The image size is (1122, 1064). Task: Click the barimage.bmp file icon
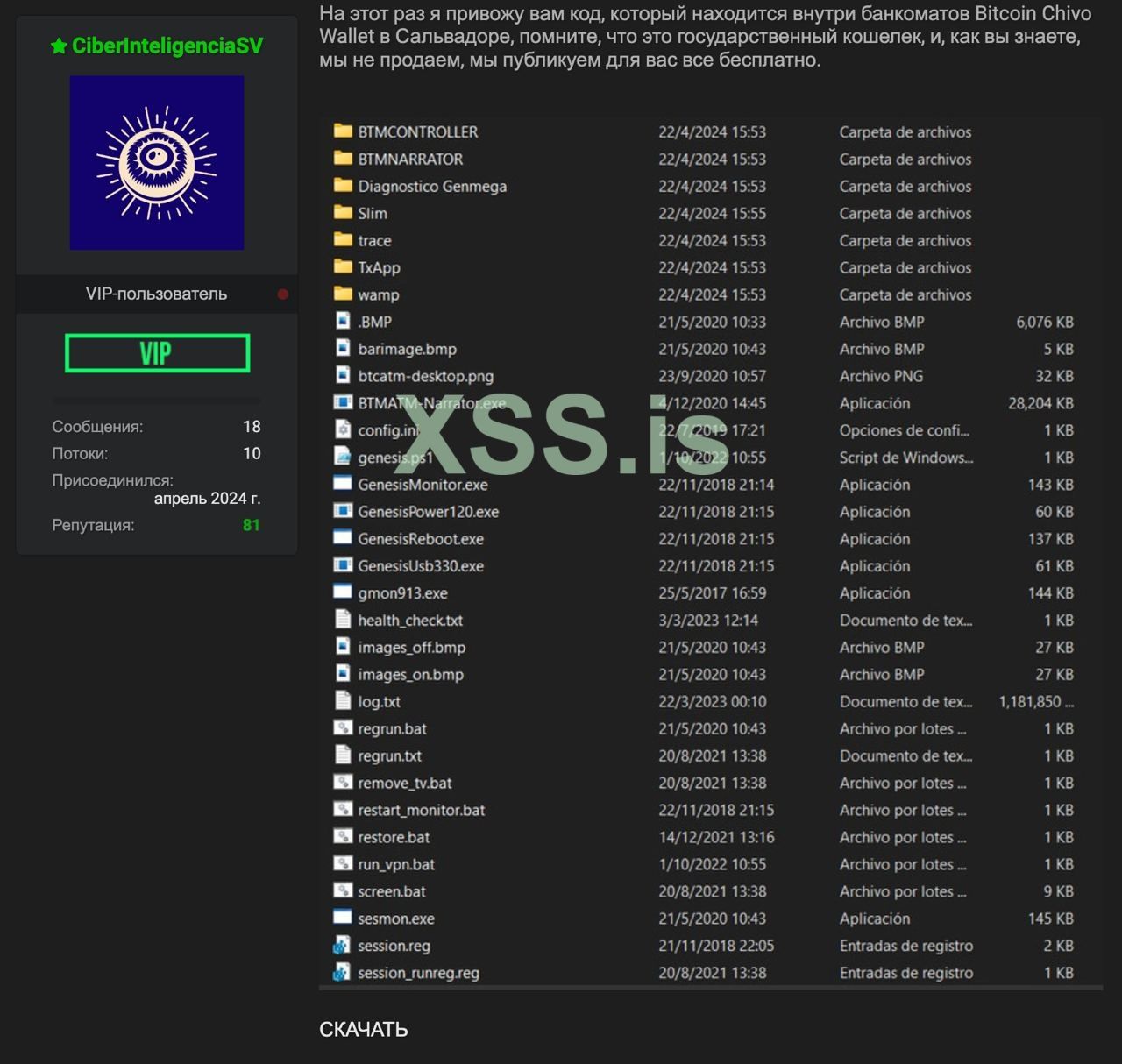coord(343,349)
